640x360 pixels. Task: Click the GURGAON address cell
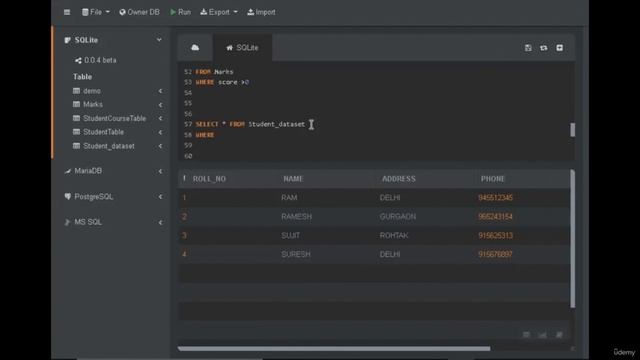pyautogui.click(x=398, y=216)
